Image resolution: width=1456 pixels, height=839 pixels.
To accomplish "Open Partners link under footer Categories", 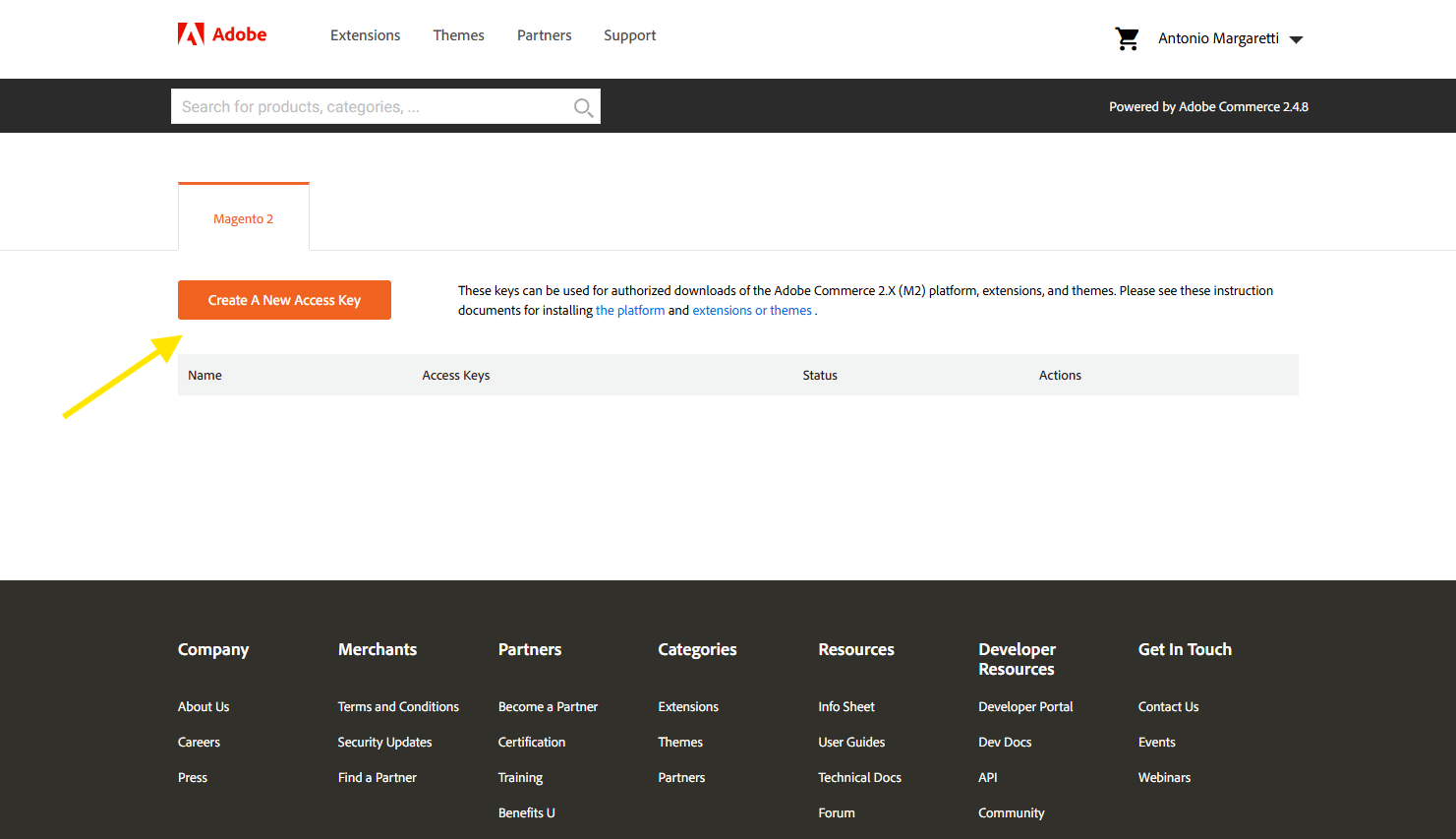I will pos(681,777).
